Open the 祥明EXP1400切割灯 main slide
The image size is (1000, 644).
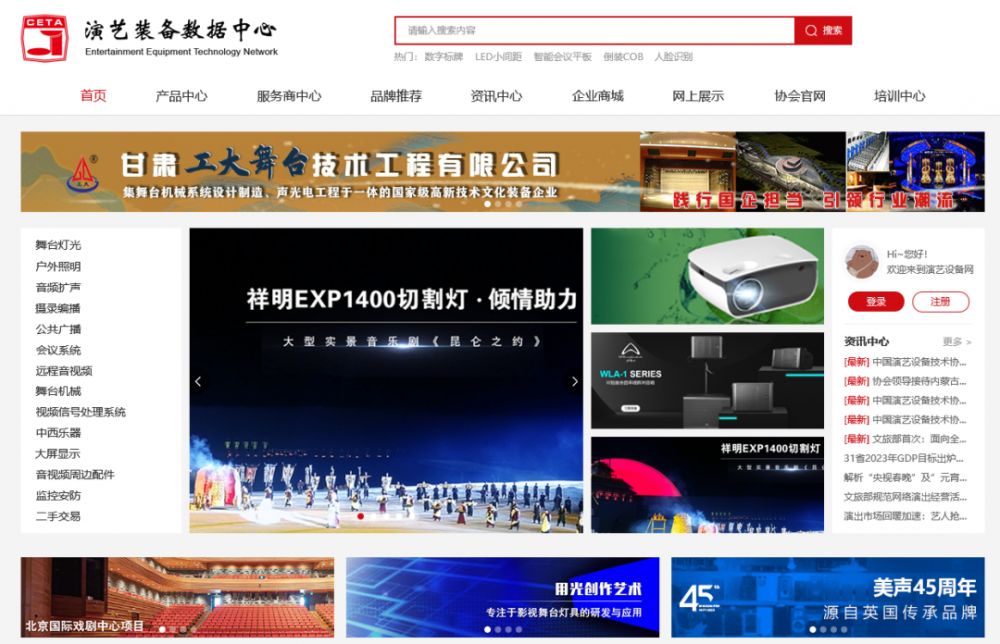point(386,381)
